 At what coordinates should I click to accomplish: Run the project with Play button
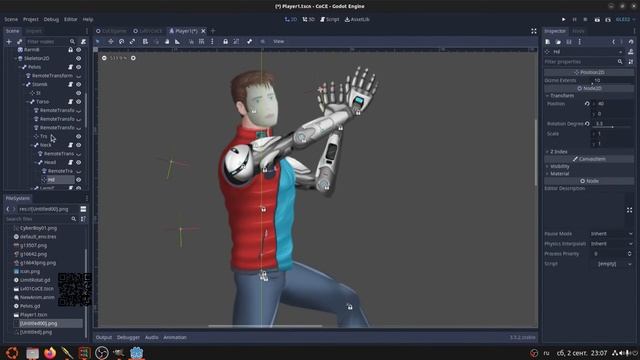coord(564,19)
